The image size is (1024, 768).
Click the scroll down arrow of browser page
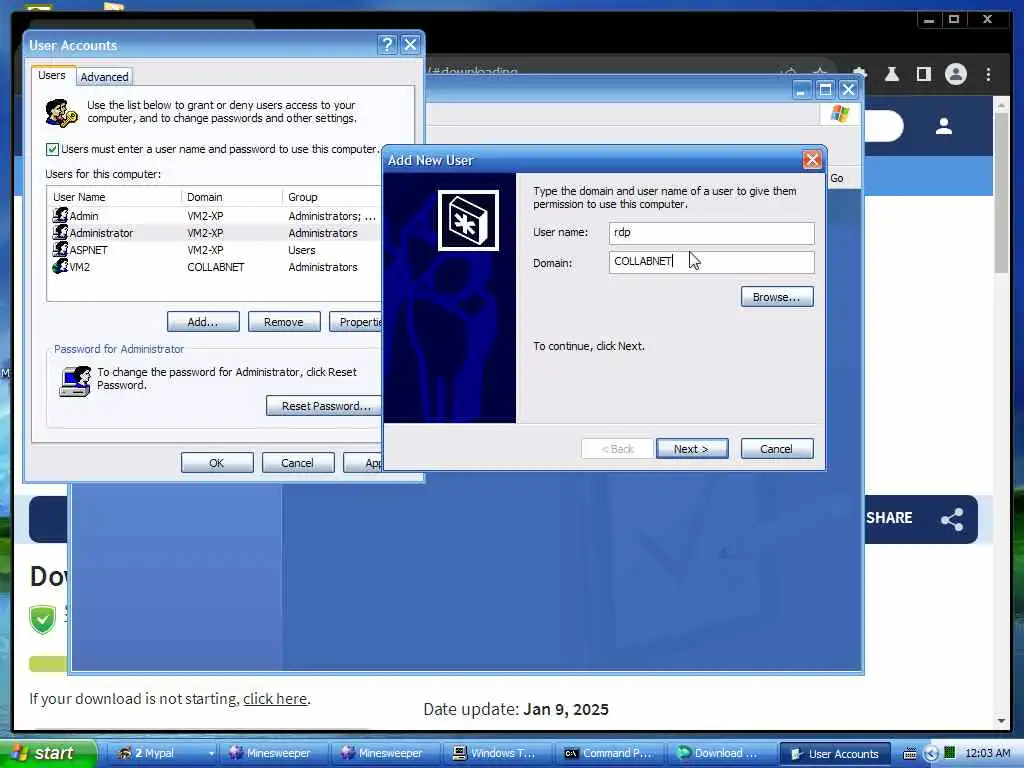click(x=1002, y=721)
